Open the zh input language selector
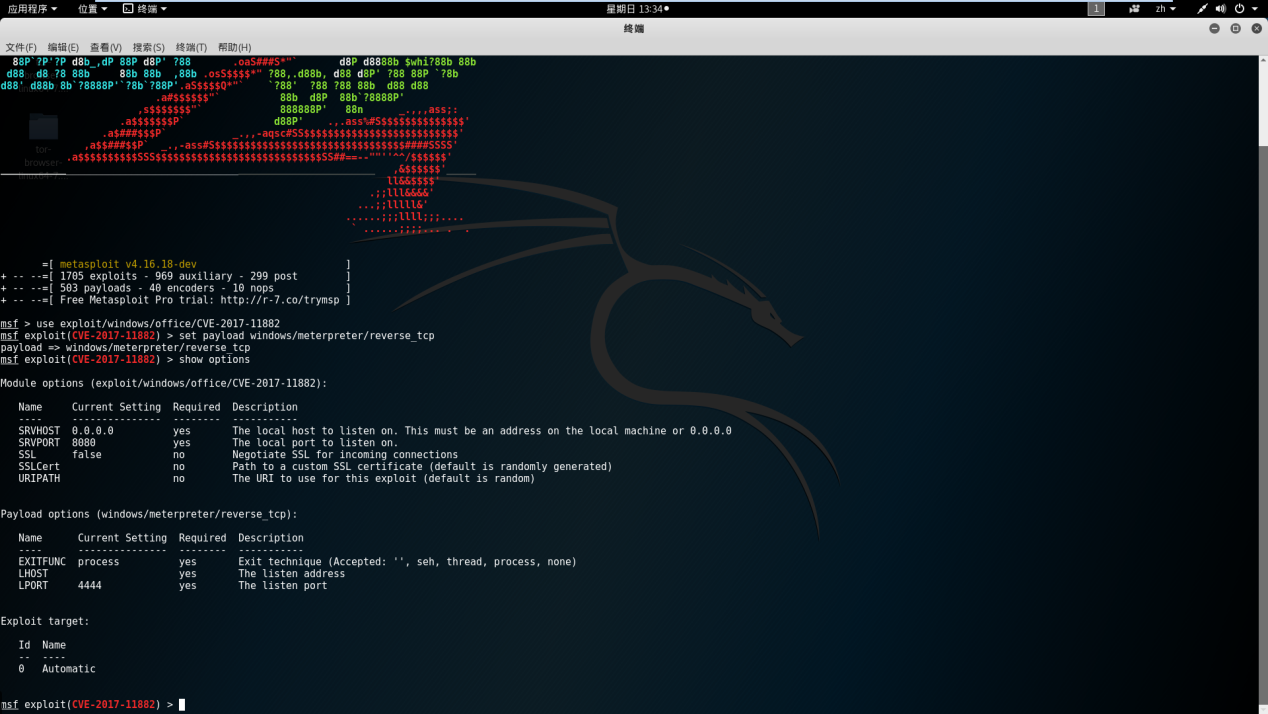Image resolution: width=1268 pixels, height=714 pixels. 1166,8
